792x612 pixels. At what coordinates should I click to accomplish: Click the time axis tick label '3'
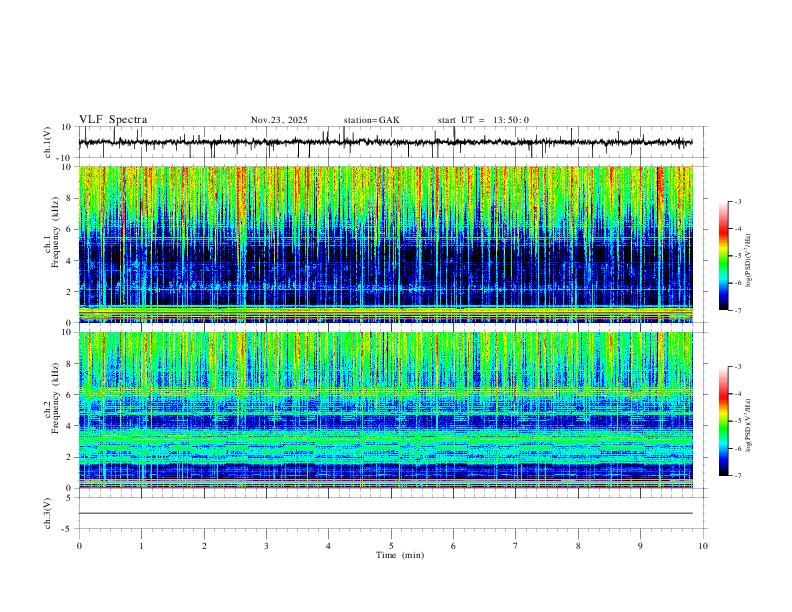(266, 546)
